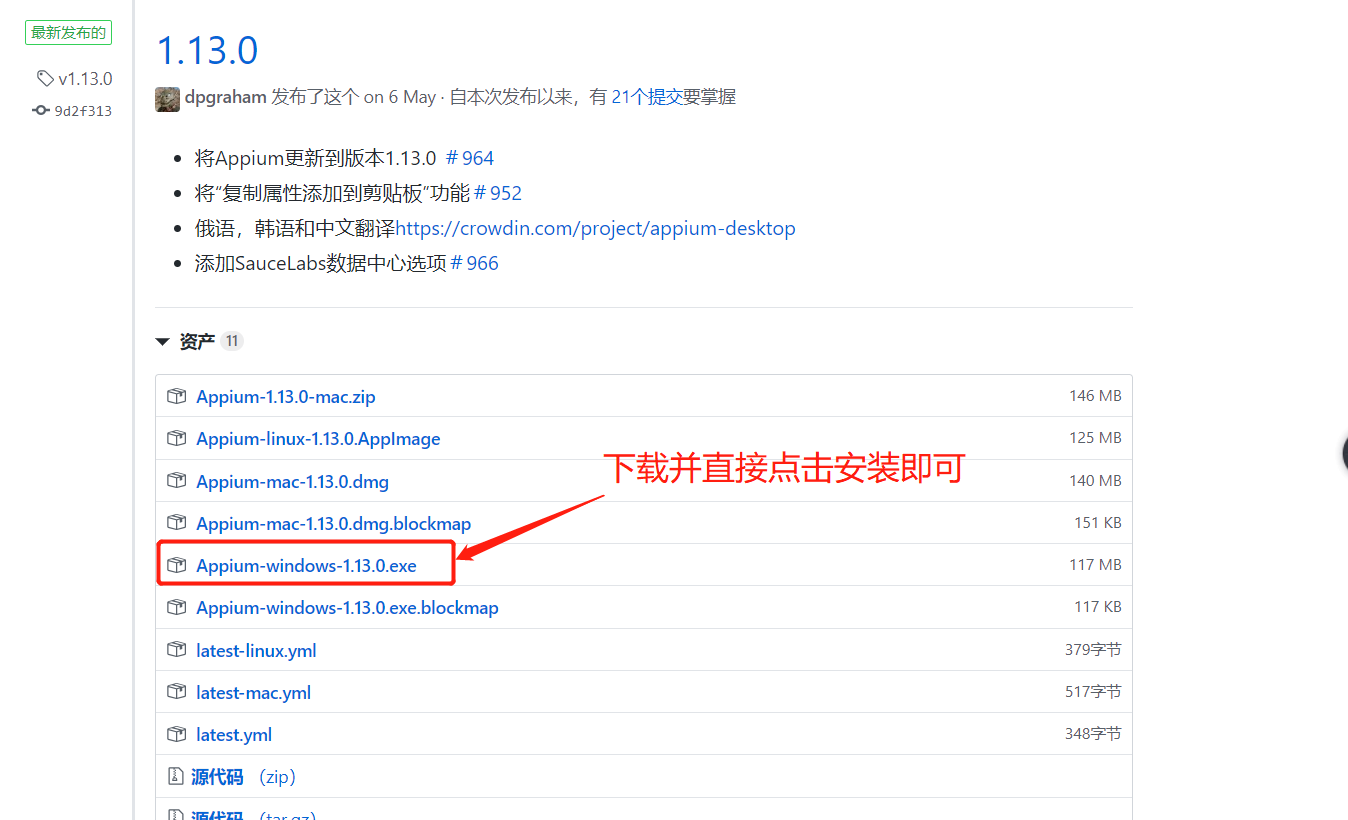Download latest.yml file
The height and width of the screenshot is (820, 1348).
tap(234, 735)
